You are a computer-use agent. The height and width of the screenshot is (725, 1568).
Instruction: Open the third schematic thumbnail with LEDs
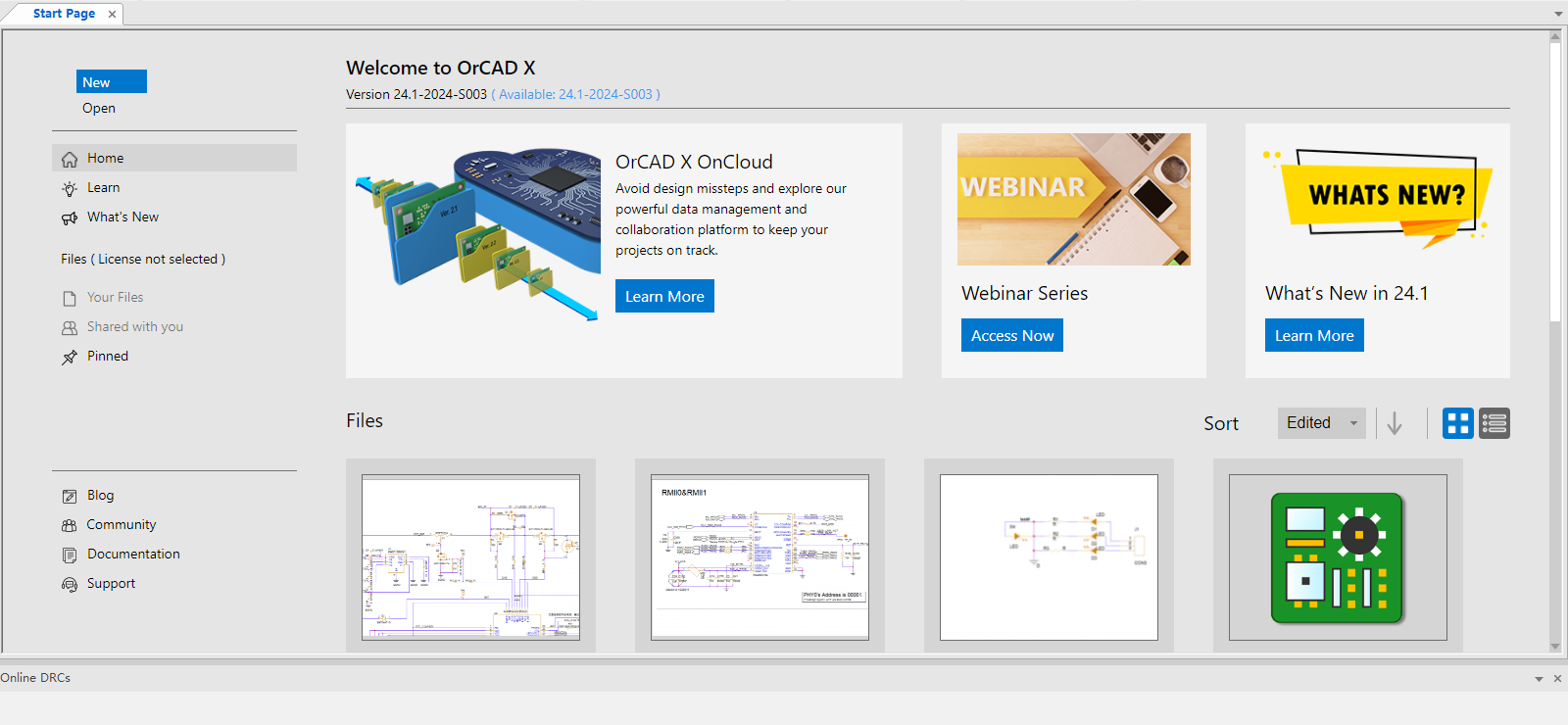(x=1049, y=557)
